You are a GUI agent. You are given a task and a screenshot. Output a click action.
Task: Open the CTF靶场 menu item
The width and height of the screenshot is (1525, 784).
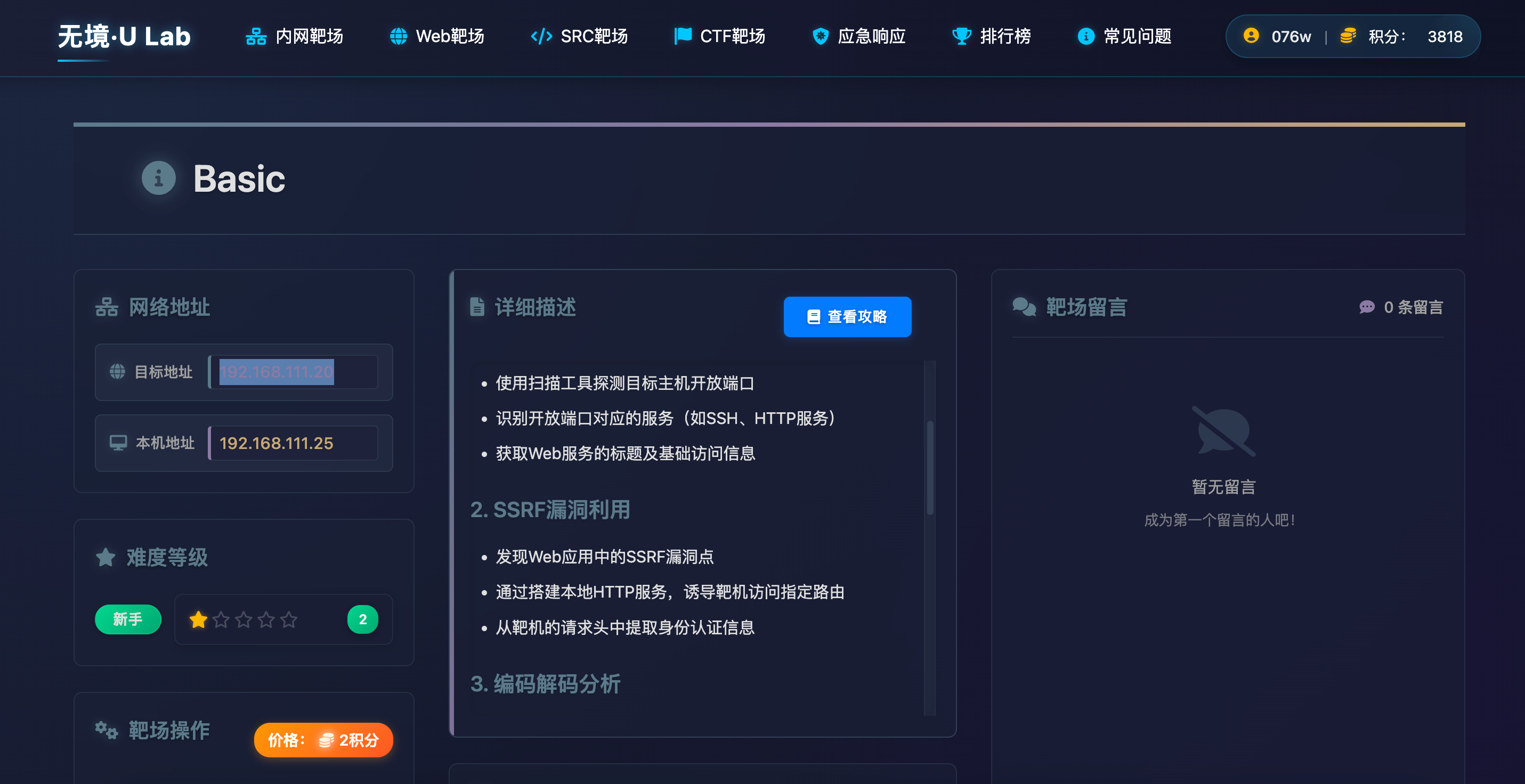(x=732, y=37)
